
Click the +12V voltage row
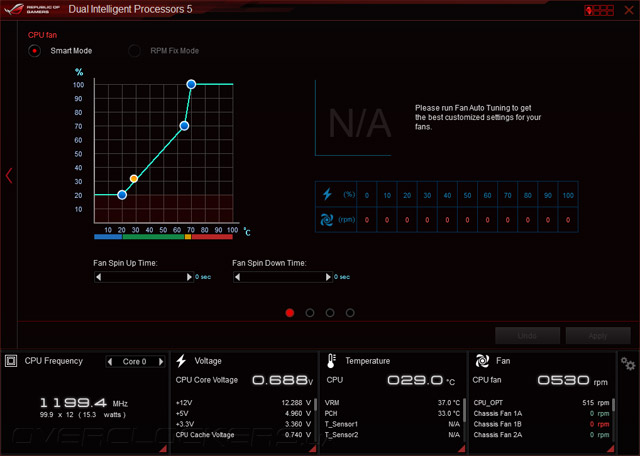[243, 403]
